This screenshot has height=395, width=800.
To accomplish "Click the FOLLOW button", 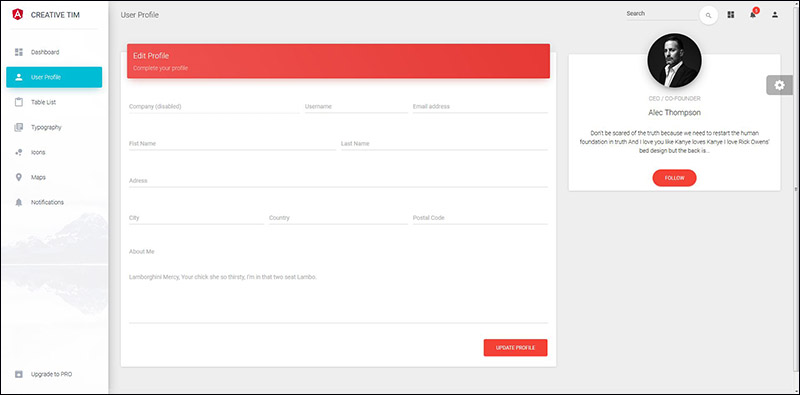I will tap(674, 178).
